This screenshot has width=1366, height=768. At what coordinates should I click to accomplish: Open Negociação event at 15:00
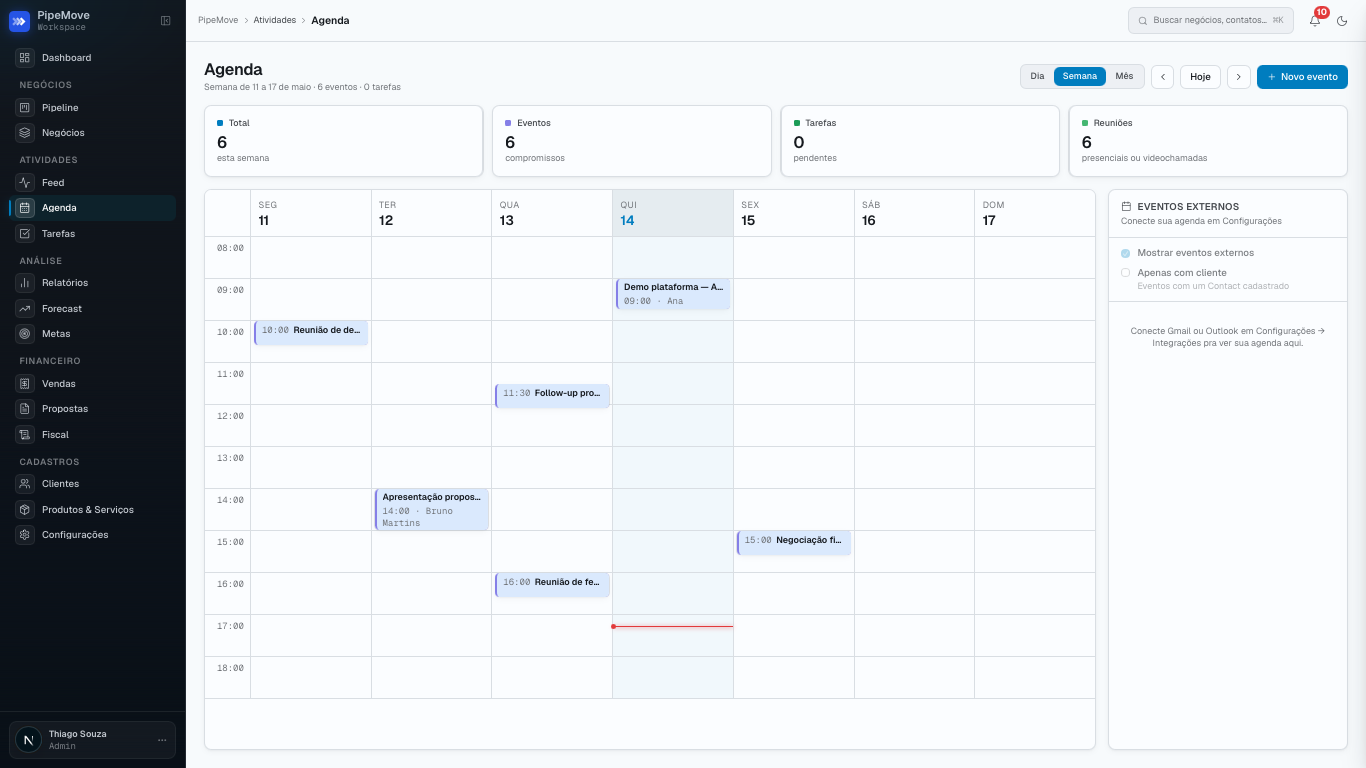(794, 543)
